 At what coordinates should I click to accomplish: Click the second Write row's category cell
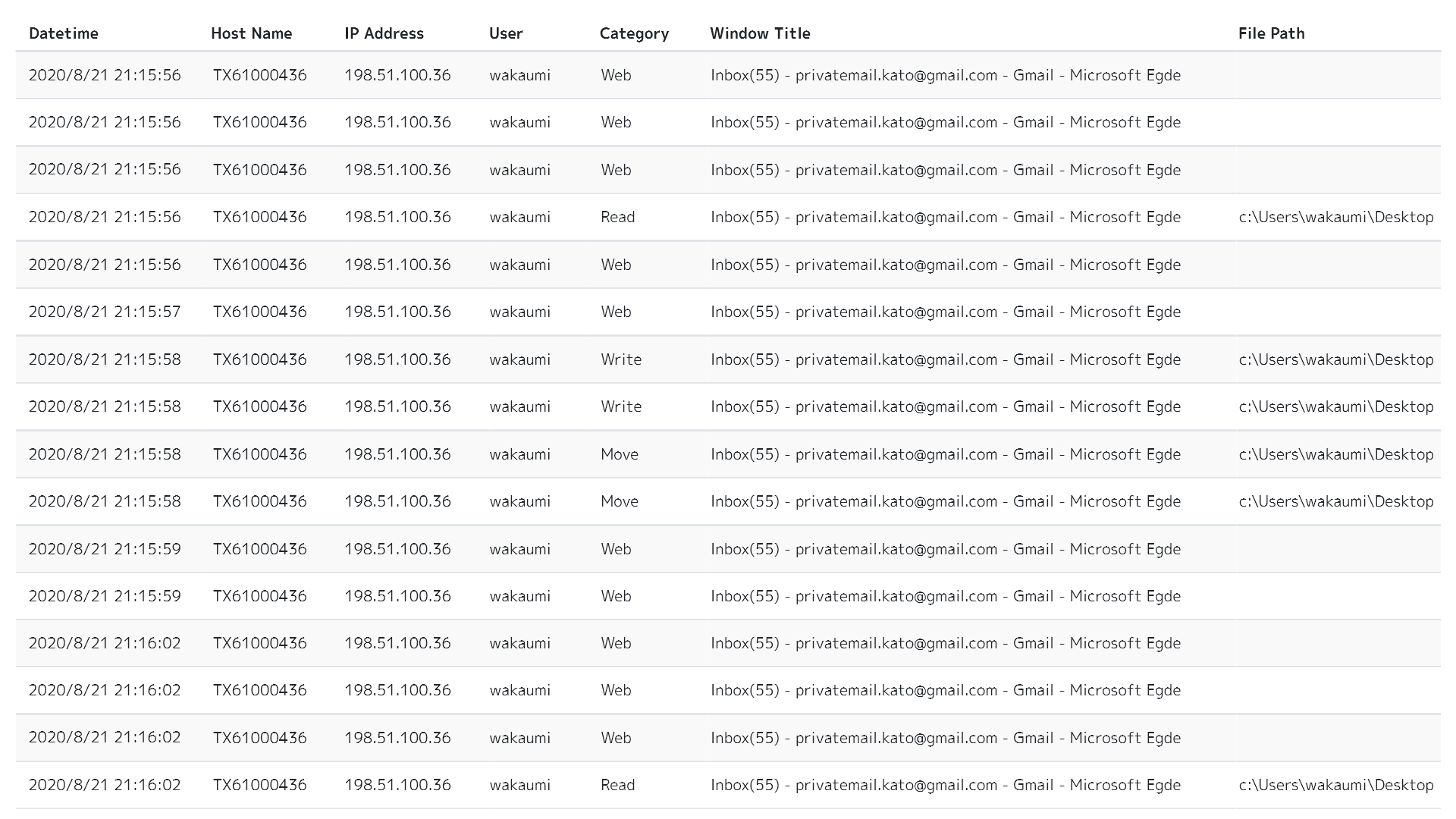[x=620, y=406]
